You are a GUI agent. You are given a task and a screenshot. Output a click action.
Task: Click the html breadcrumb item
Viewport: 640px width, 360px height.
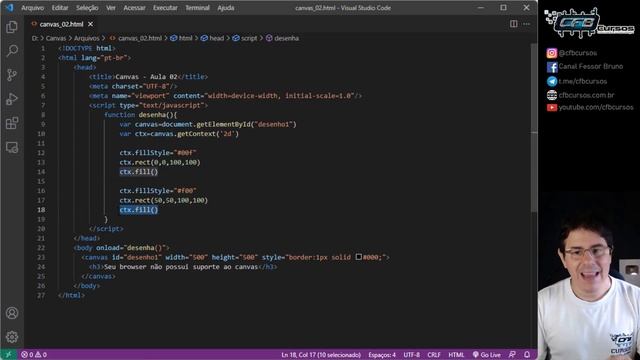[185, 38]
